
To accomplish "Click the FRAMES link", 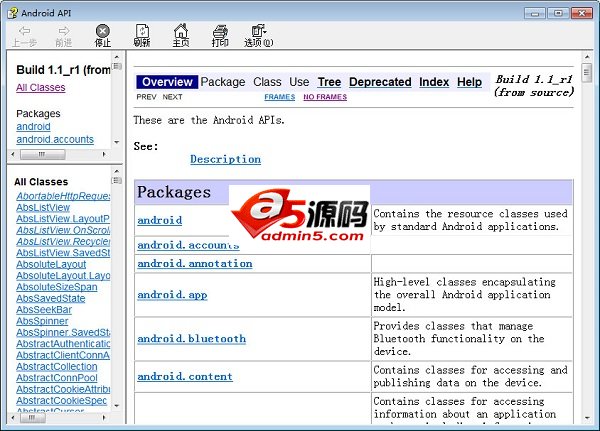I will [x=280, y=97].
